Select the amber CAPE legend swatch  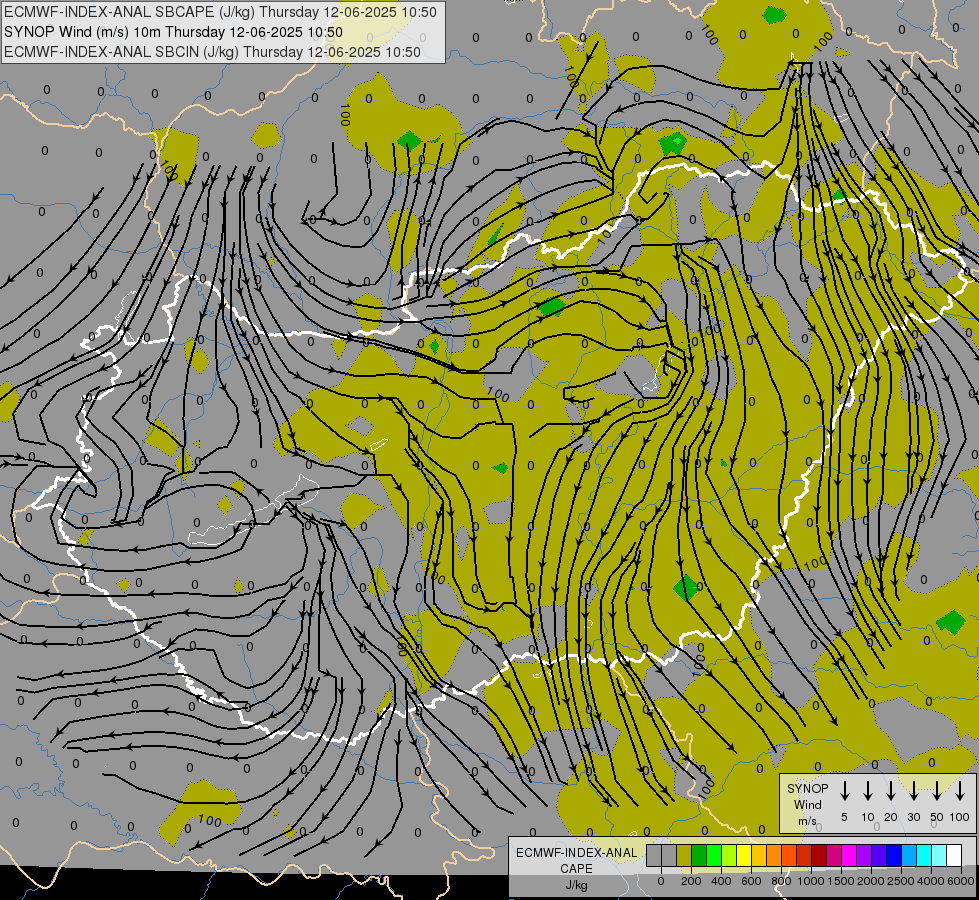point(759,855)
